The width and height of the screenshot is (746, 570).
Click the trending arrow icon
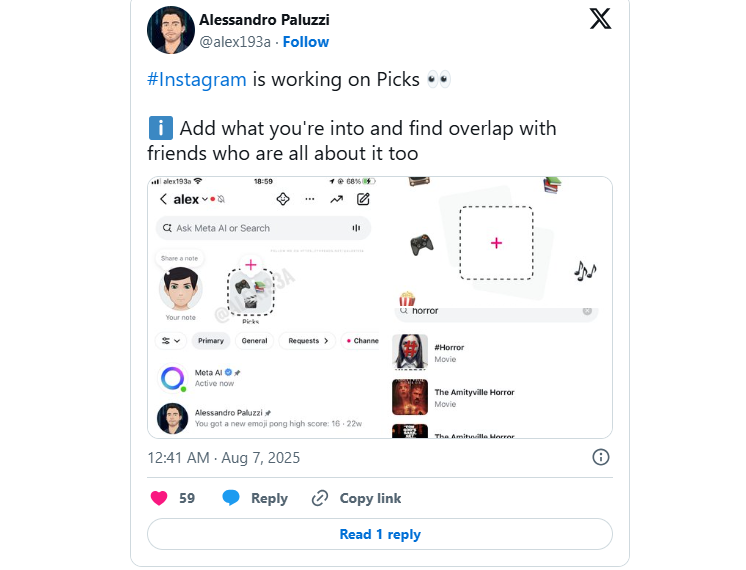(336, 199)
